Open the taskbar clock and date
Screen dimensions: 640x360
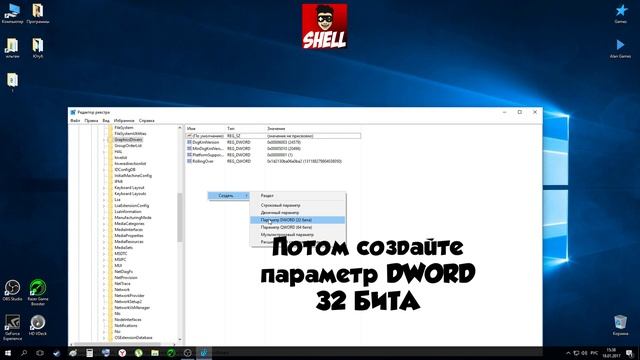pos(611,353)
